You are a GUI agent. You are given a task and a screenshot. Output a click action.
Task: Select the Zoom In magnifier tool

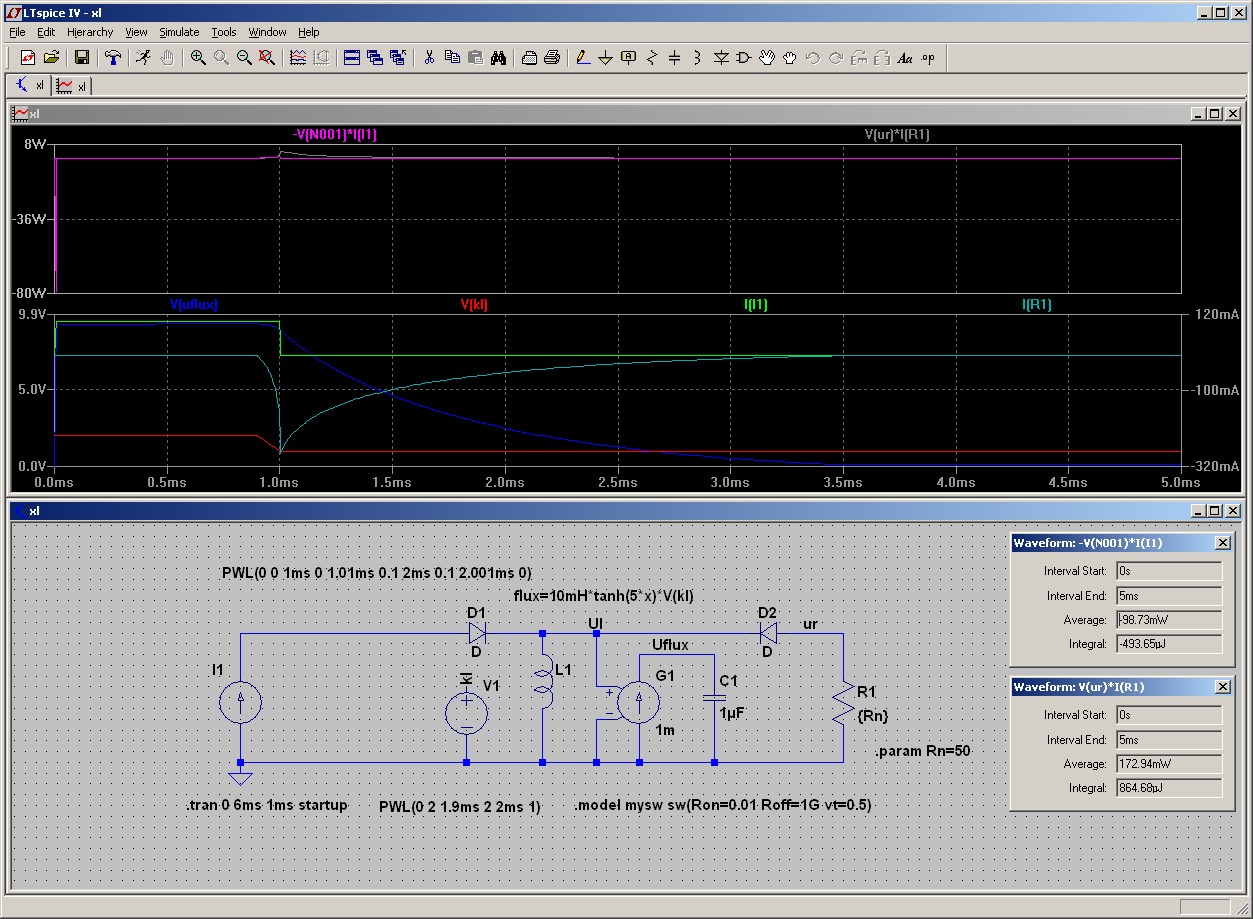(198, 58)
